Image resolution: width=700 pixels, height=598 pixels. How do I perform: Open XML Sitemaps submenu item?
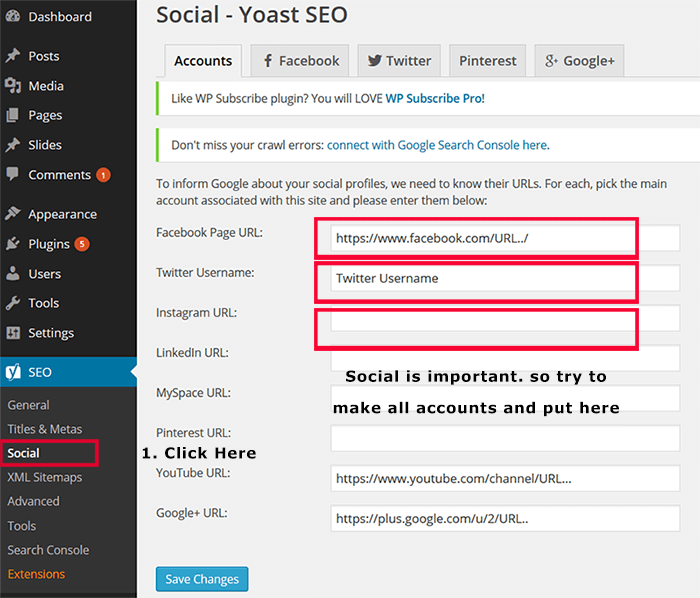[x=45, y=477]
